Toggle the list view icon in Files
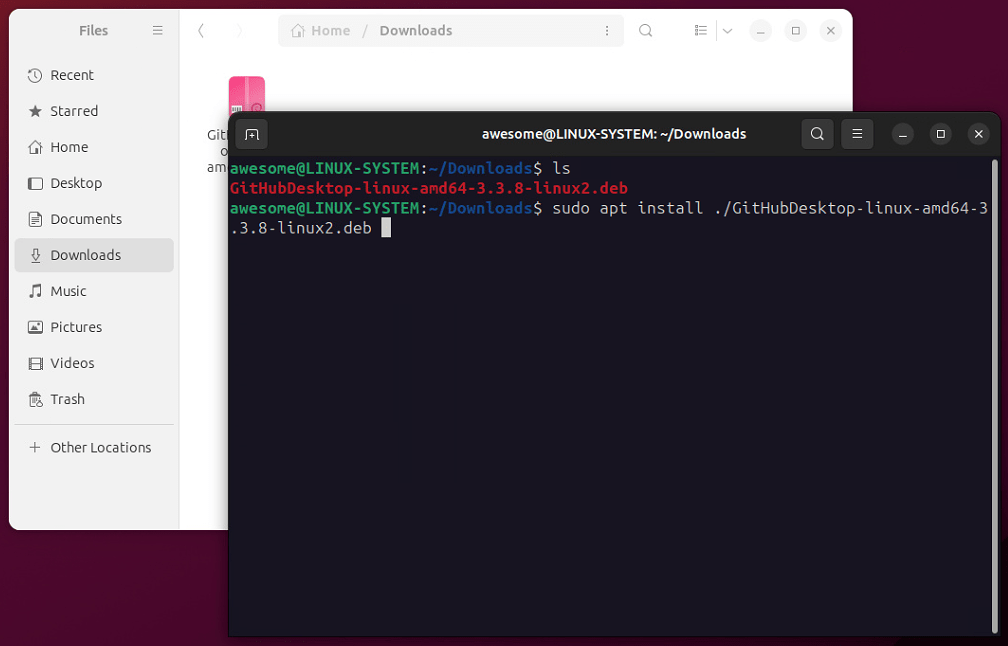Screen dimensions: 1008x646 (x=700, y=31)
